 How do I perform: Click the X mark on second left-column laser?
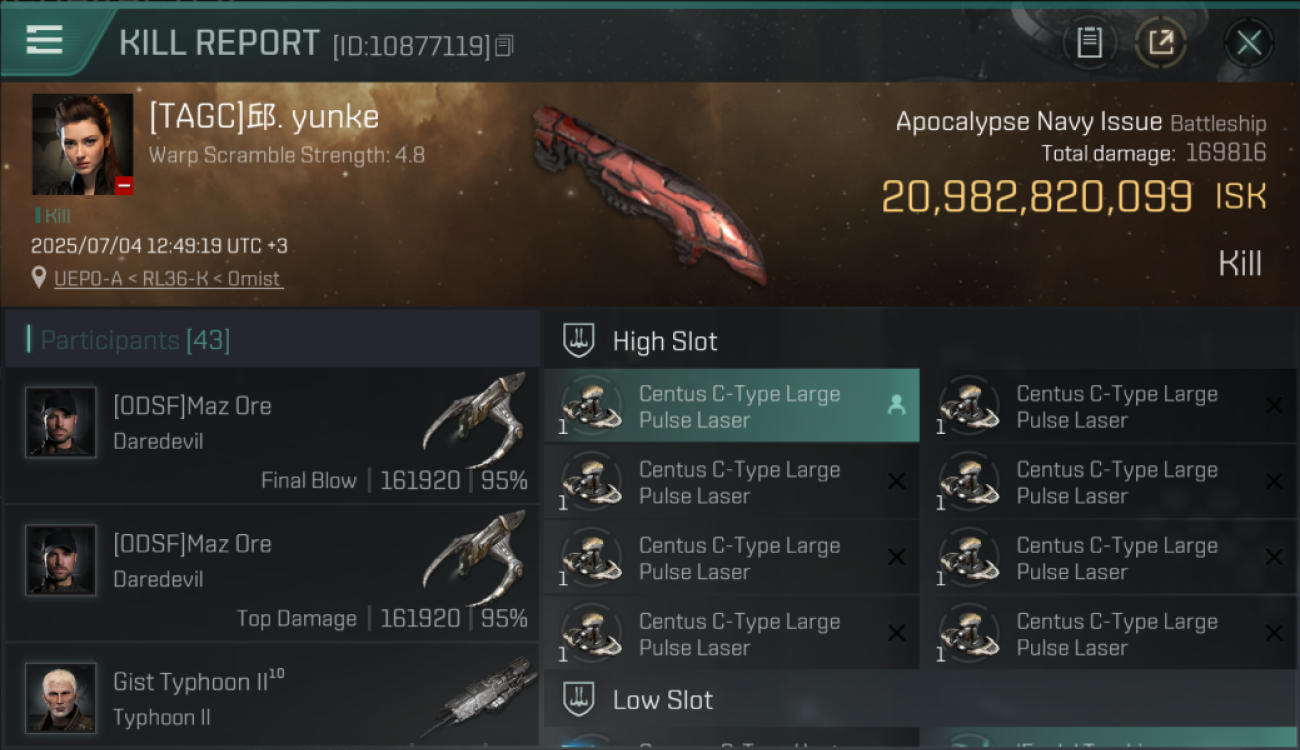(896, 481)
